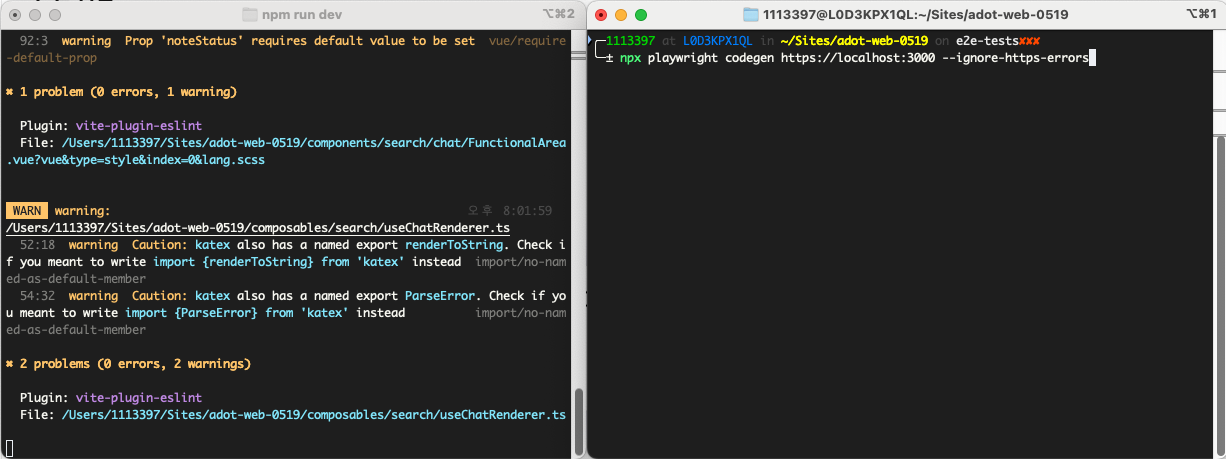Click the ⌥⌘1 shortcut label
The image size is (1226, 459).
point(1201,15)
